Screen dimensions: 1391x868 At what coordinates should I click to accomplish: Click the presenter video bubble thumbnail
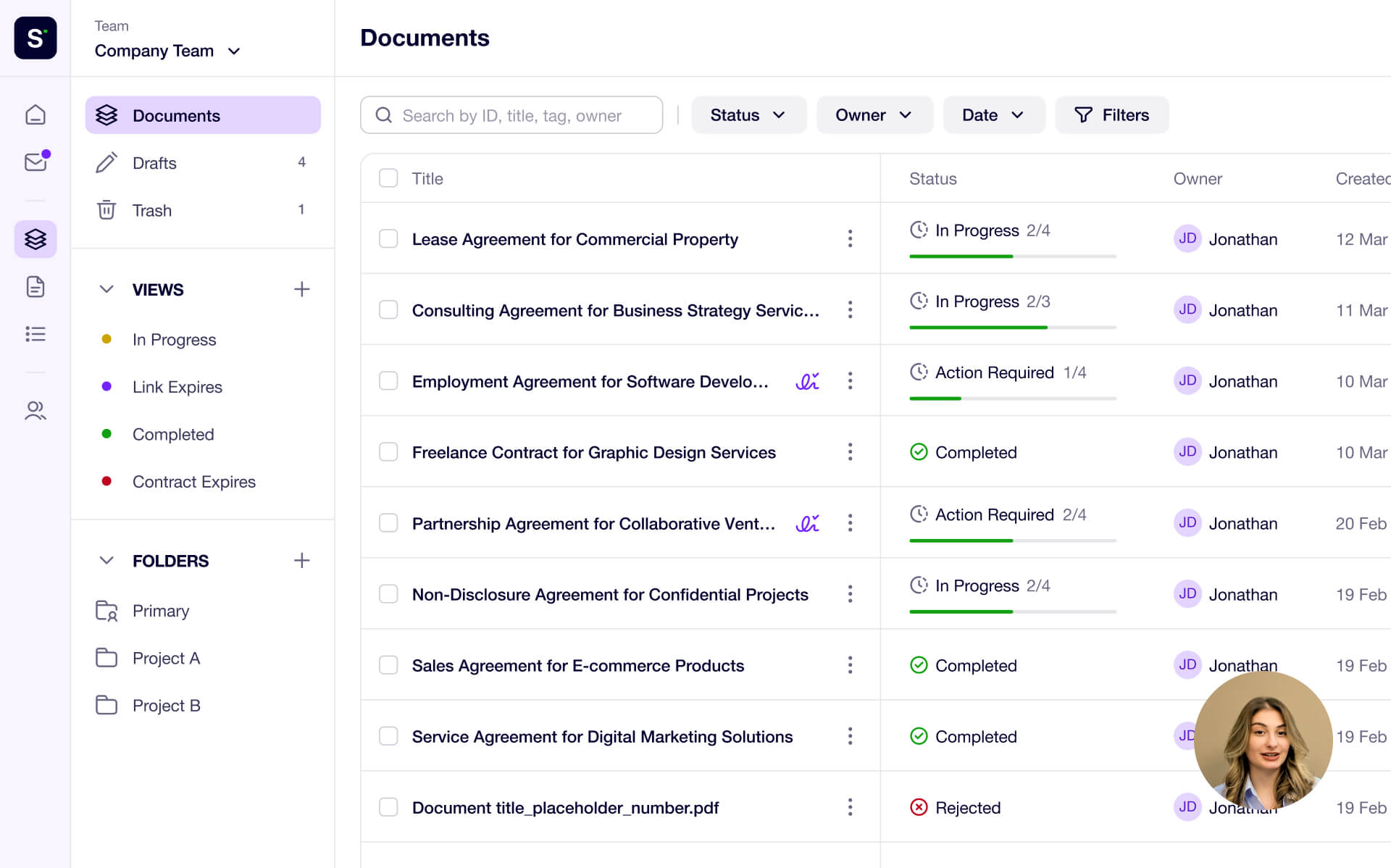coord(1263,740)
